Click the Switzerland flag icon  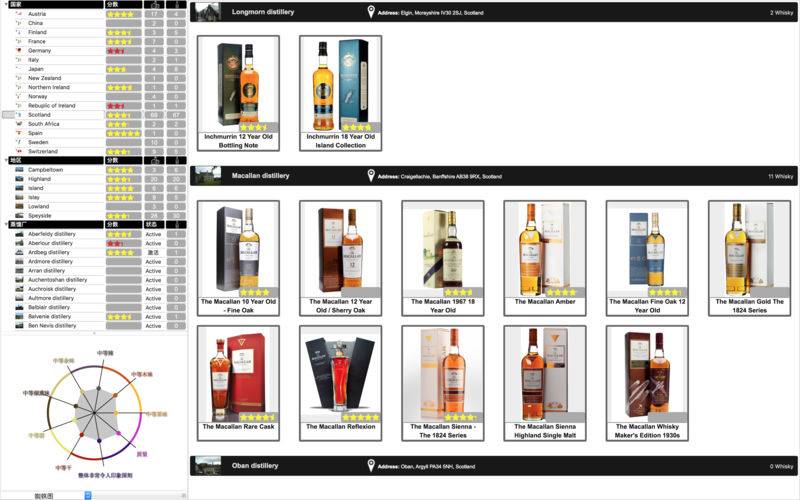pyautogui.click(x=19, y=152)
